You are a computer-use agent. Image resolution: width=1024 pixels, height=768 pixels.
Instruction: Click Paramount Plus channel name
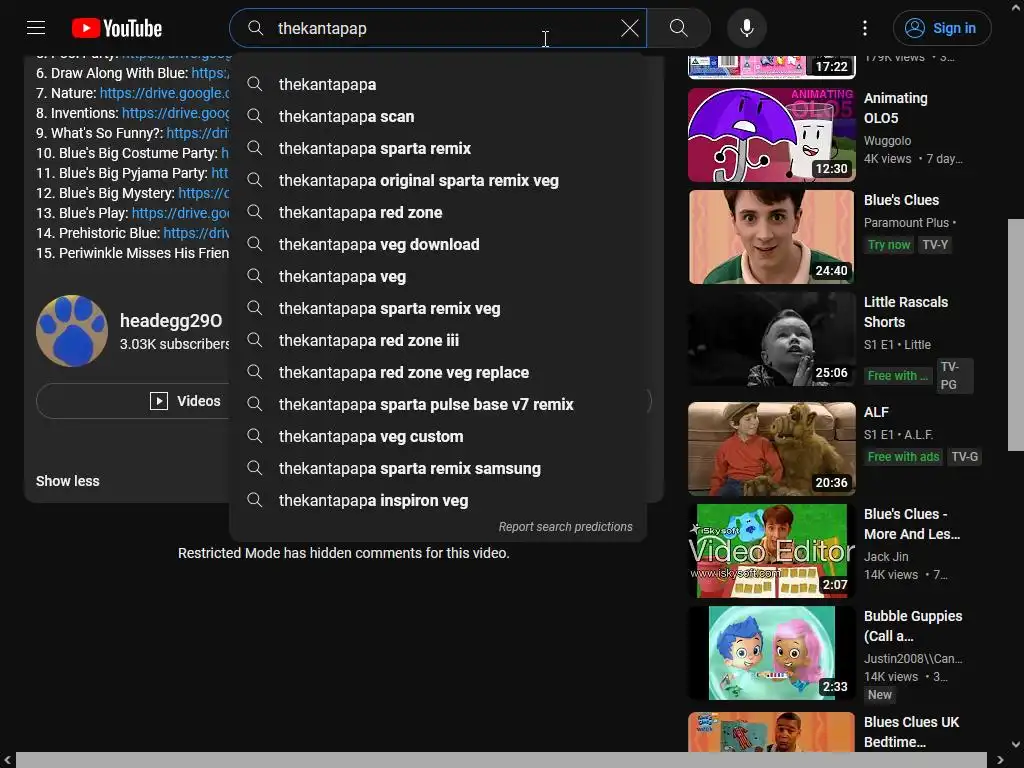[x=906, y=223]
